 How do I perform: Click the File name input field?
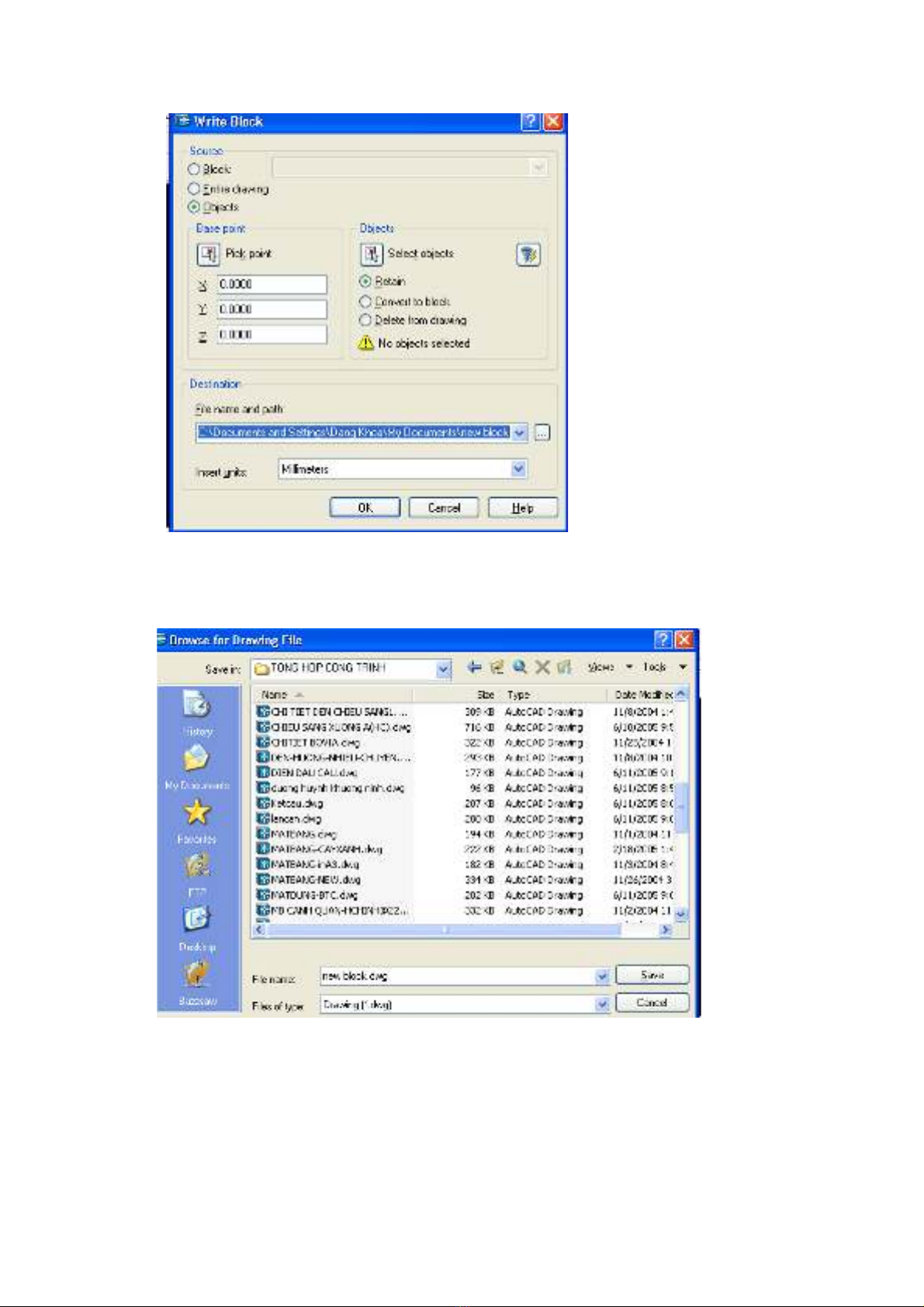tap(458, 977)
